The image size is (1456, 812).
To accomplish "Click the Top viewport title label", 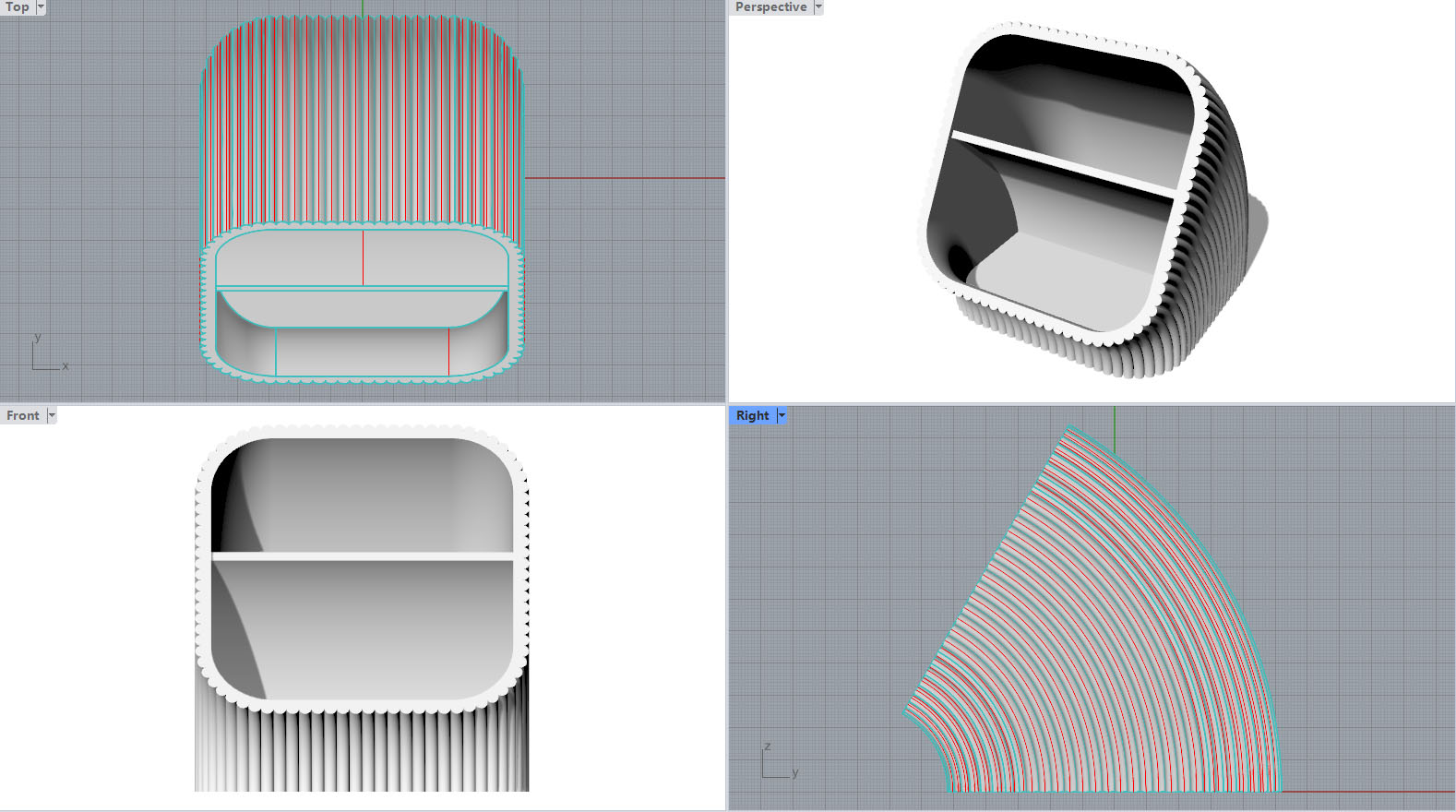I will click(x=18, y=7).
